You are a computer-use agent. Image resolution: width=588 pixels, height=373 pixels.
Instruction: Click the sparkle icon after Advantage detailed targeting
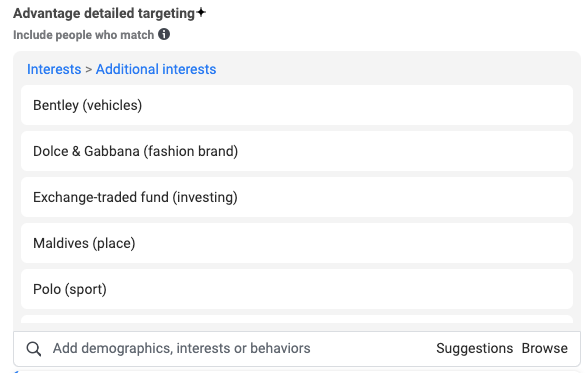201,12
